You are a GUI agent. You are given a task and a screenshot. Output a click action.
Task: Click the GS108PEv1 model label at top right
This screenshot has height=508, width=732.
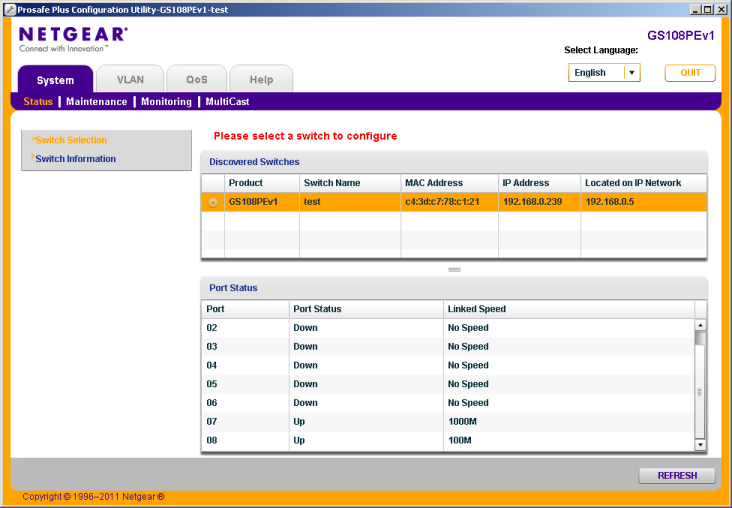coord(680,36)
